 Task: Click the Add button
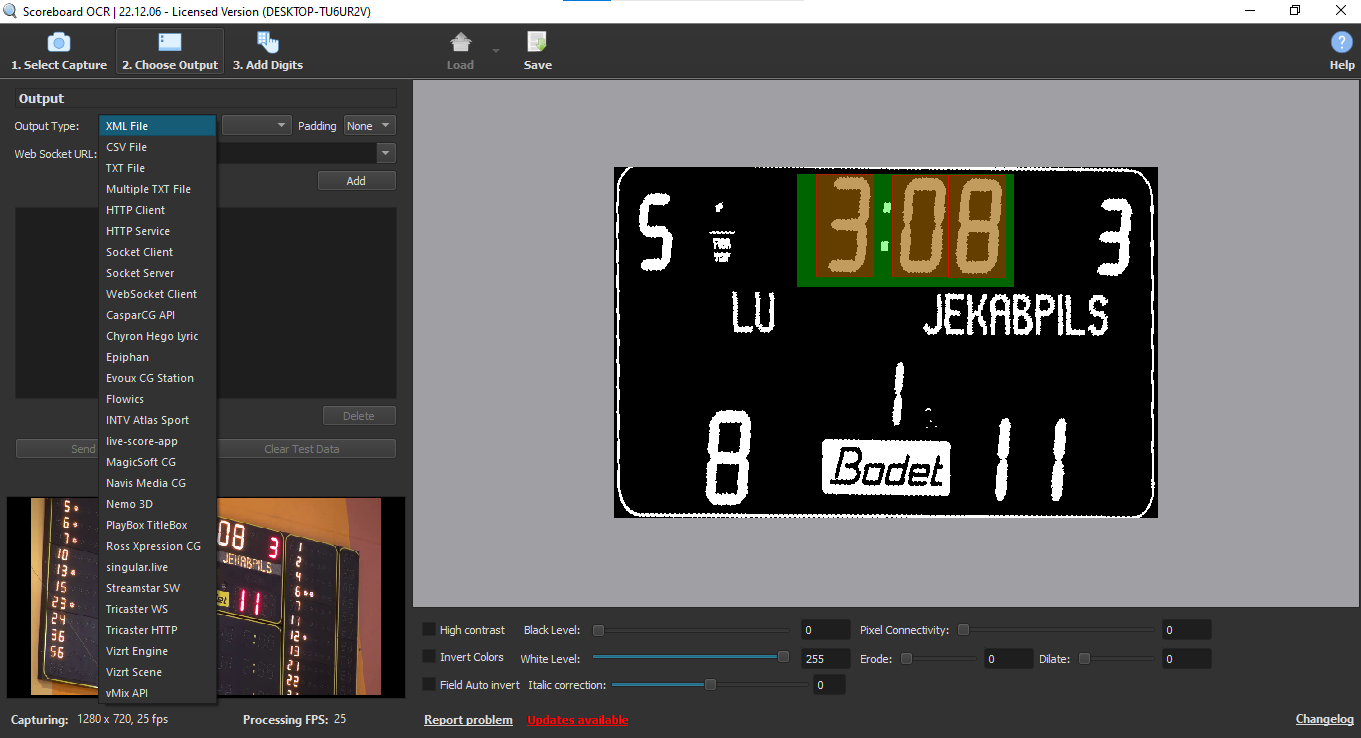357,181
